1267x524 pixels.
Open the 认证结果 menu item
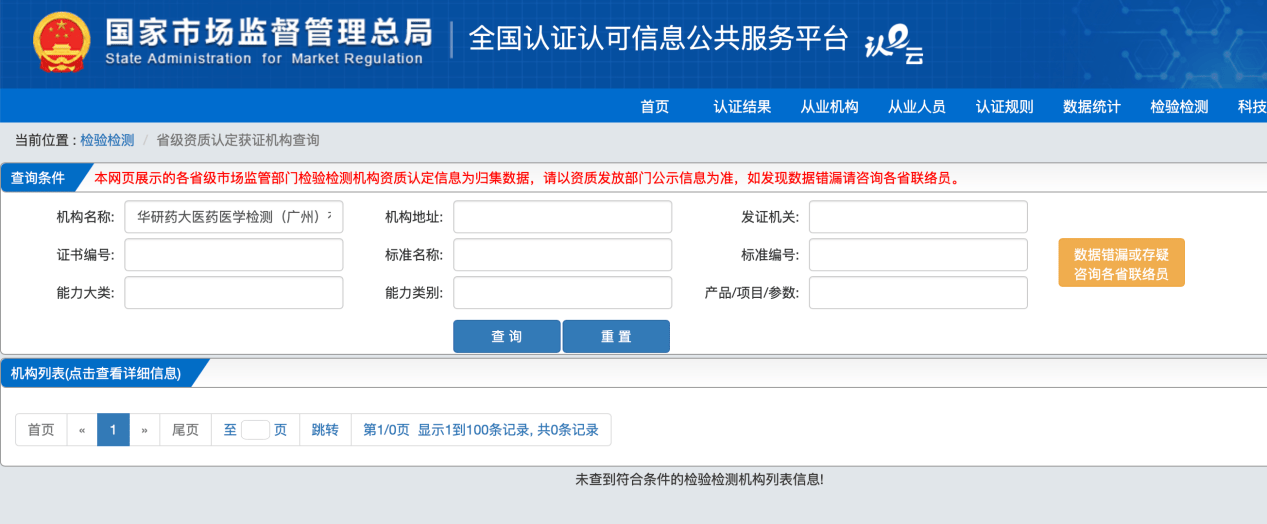tap(742, 107)
